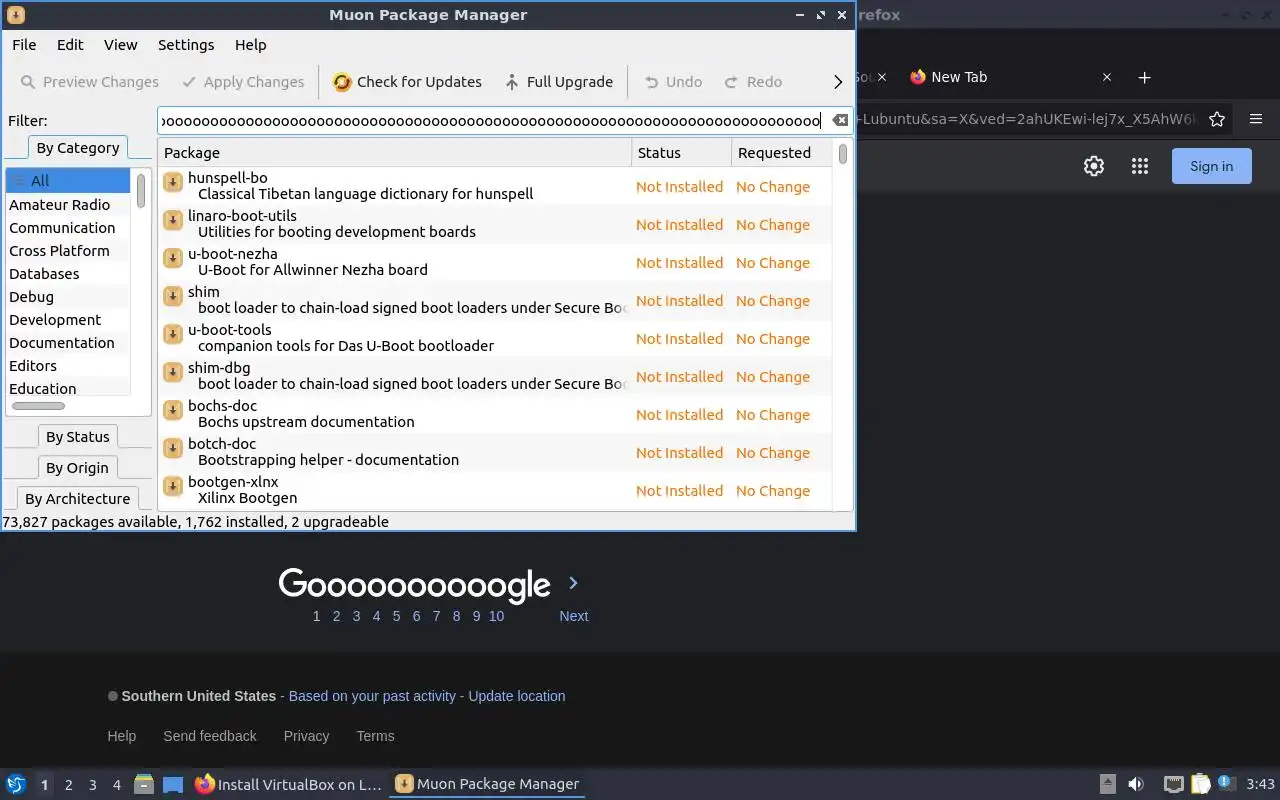Image resolution: width=1280 pixels, height=800 pixels.
Task: Click Apply Changes in the toolbar
Action: (x=243, y=82)
